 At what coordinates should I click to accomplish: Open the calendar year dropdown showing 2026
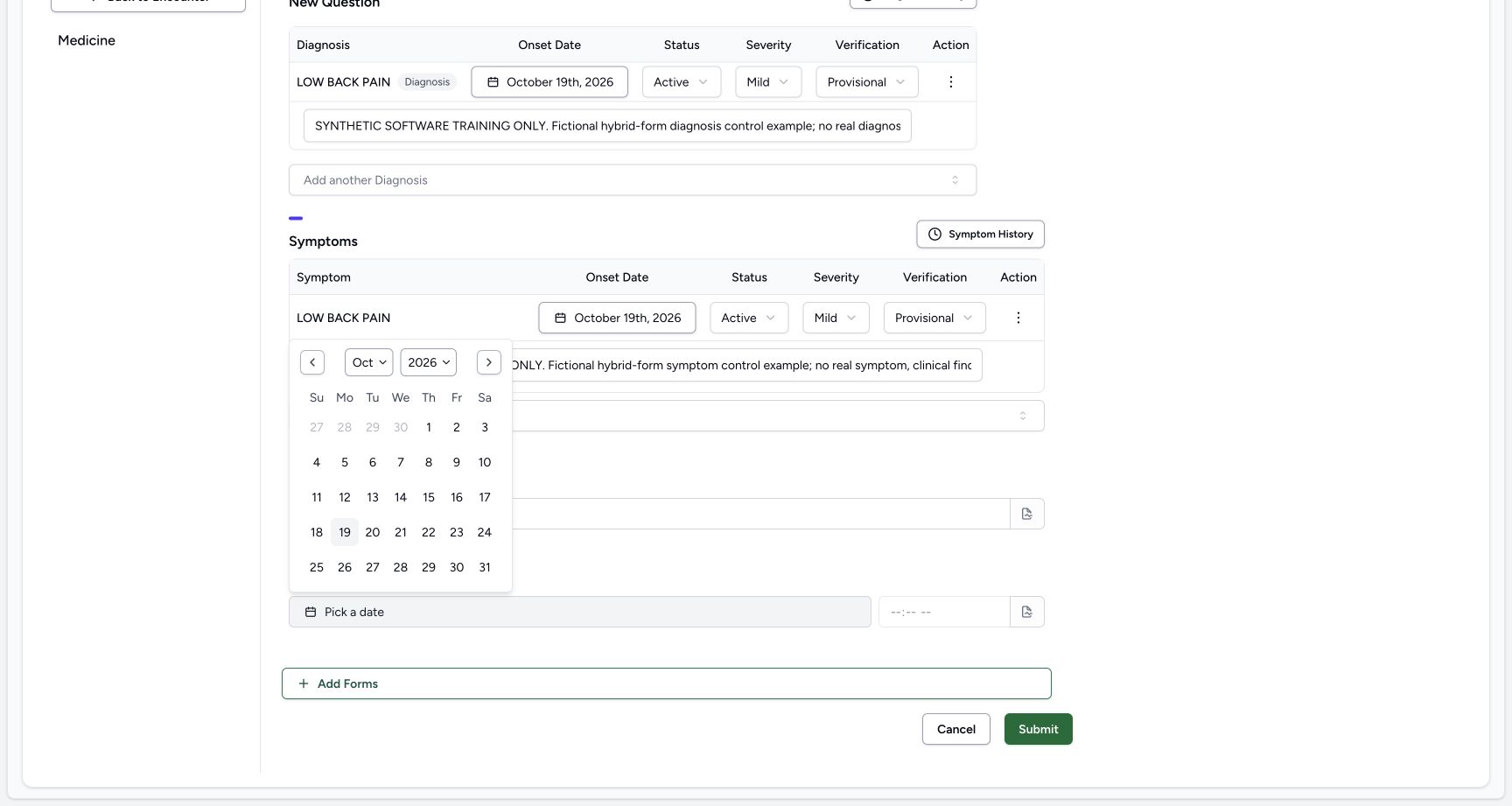pos(429,362)
